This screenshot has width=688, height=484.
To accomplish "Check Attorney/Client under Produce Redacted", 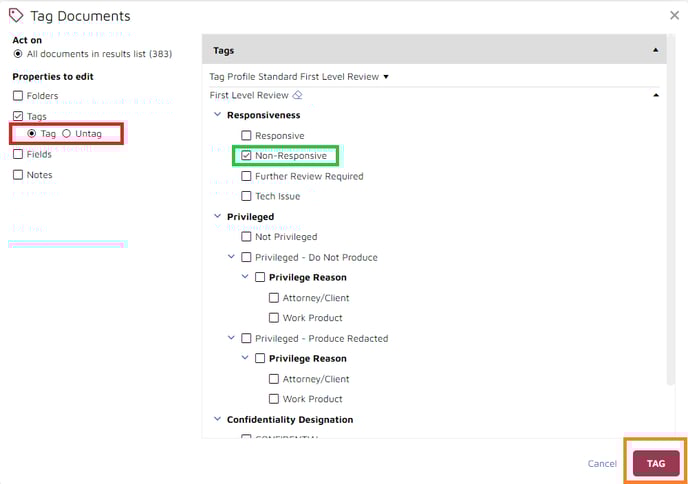I will coord(274,379).
